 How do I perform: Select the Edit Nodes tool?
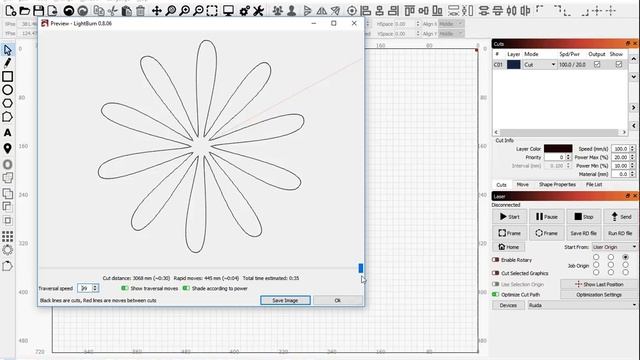(7, 117)
